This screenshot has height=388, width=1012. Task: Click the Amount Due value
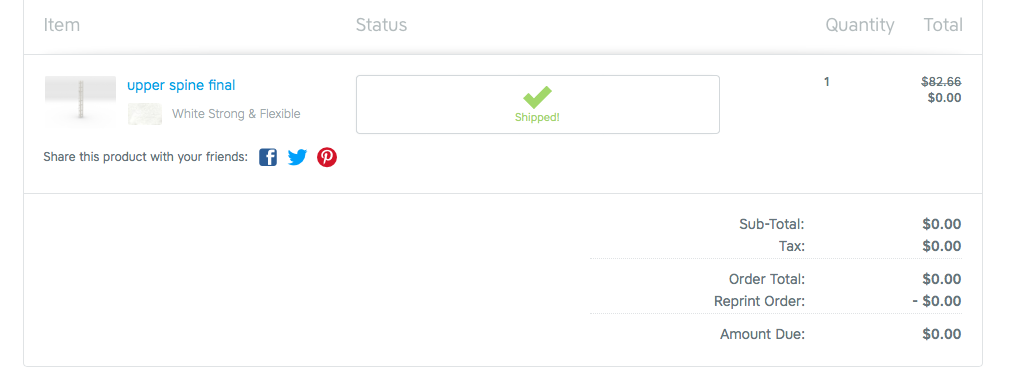[942, 334]
